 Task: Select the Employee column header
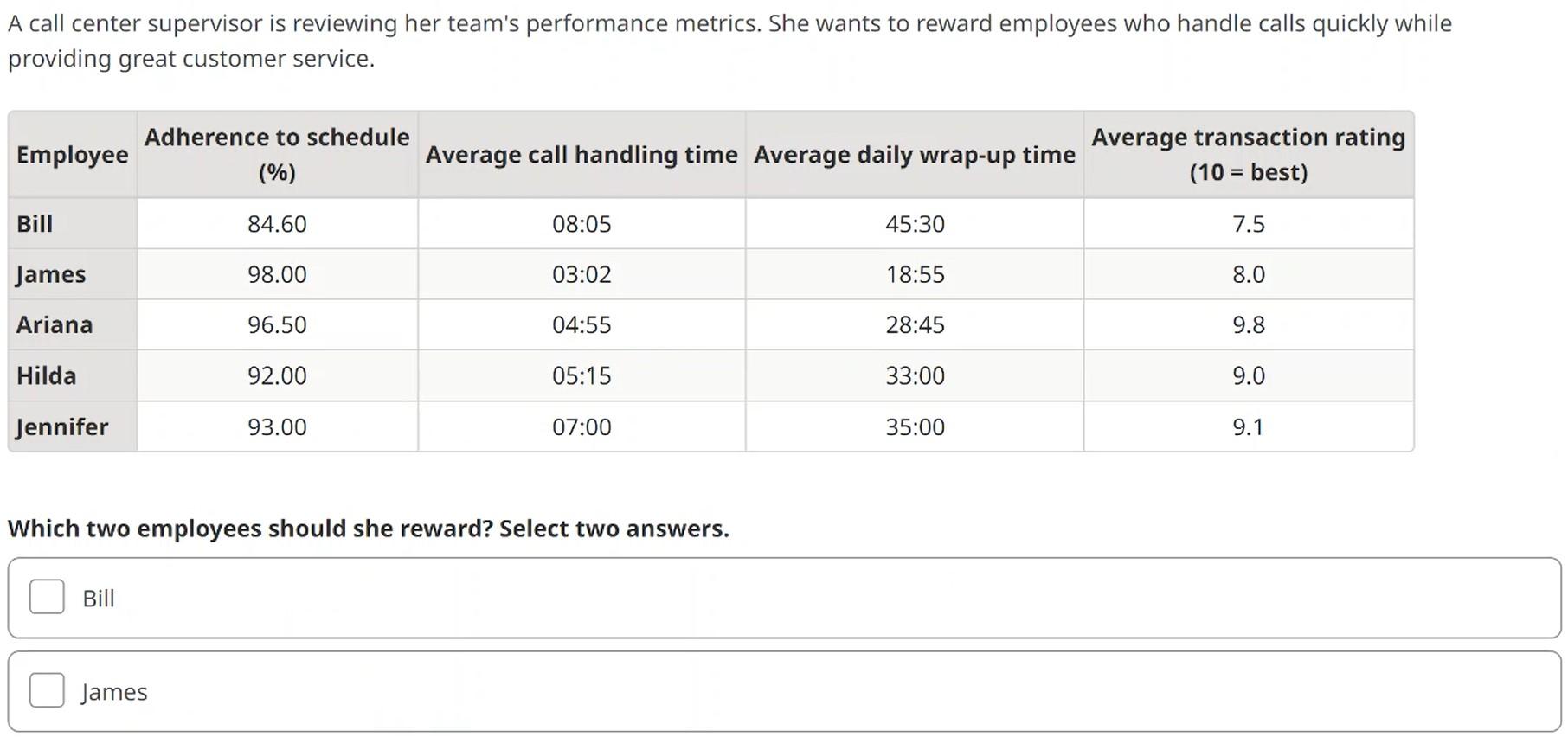coord(71,154)
